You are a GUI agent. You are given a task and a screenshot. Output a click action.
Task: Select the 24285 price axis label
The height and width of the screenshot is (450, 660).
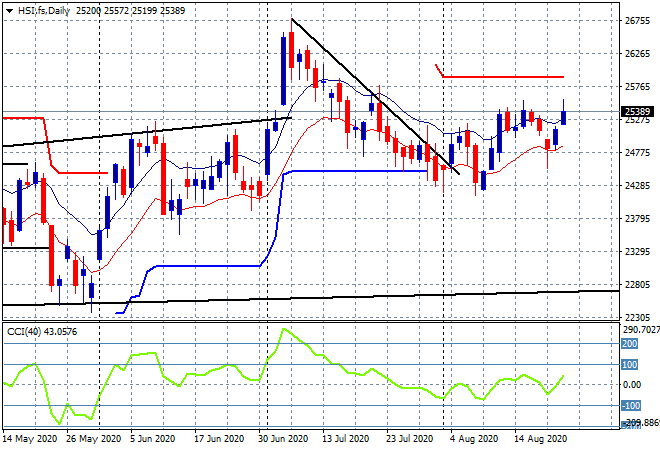[x=637, y=186]
